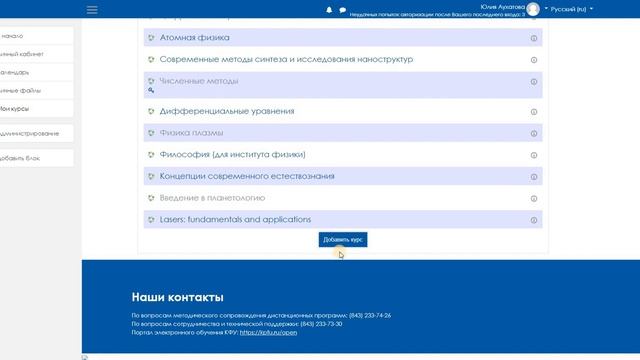Show info for Философия course
The image size is (640, 360).
point(533,155)
